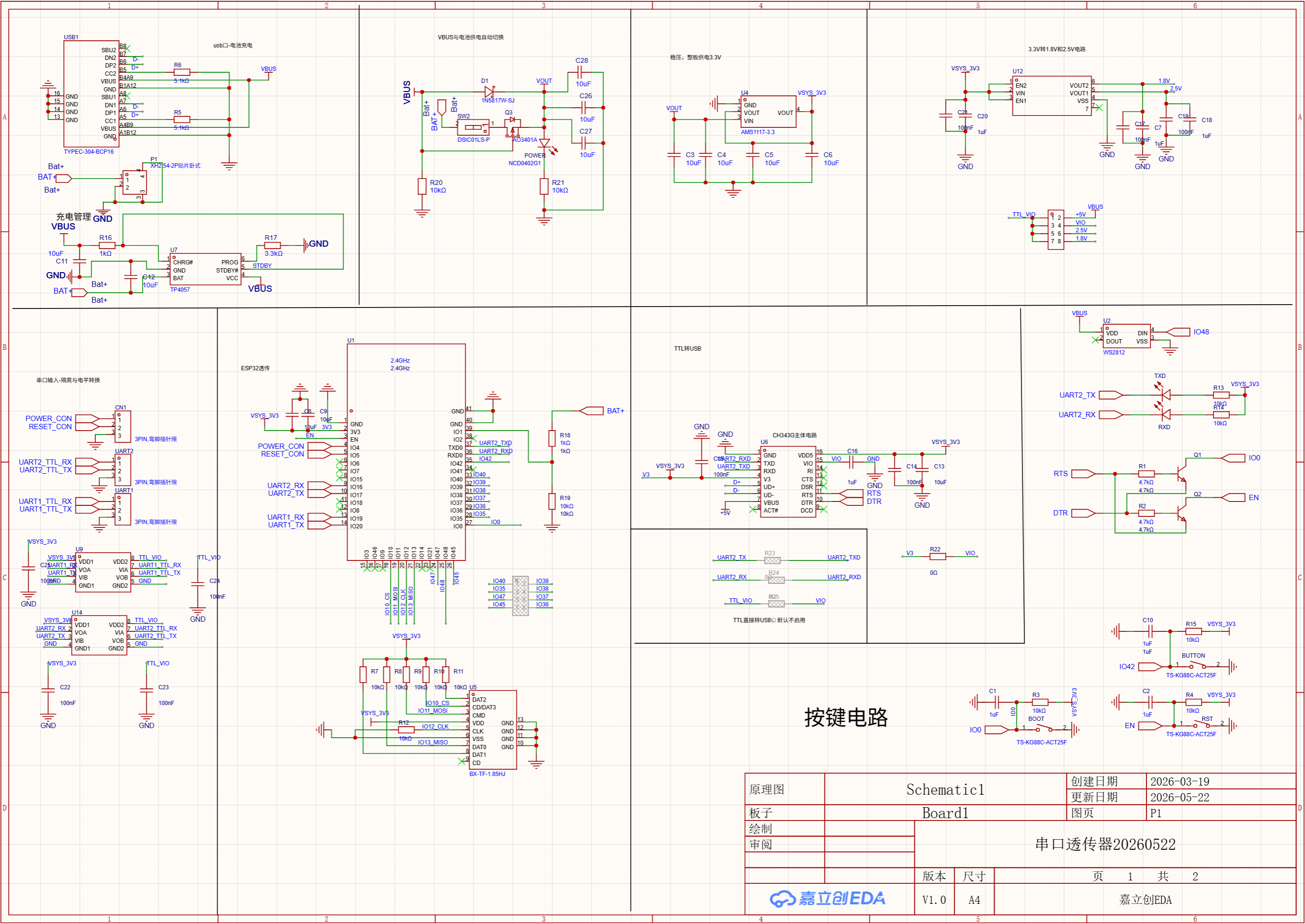Click resistor R22 0Ω between V3 and VIO
Screen dimensions: 1305x924
[938, 557]
